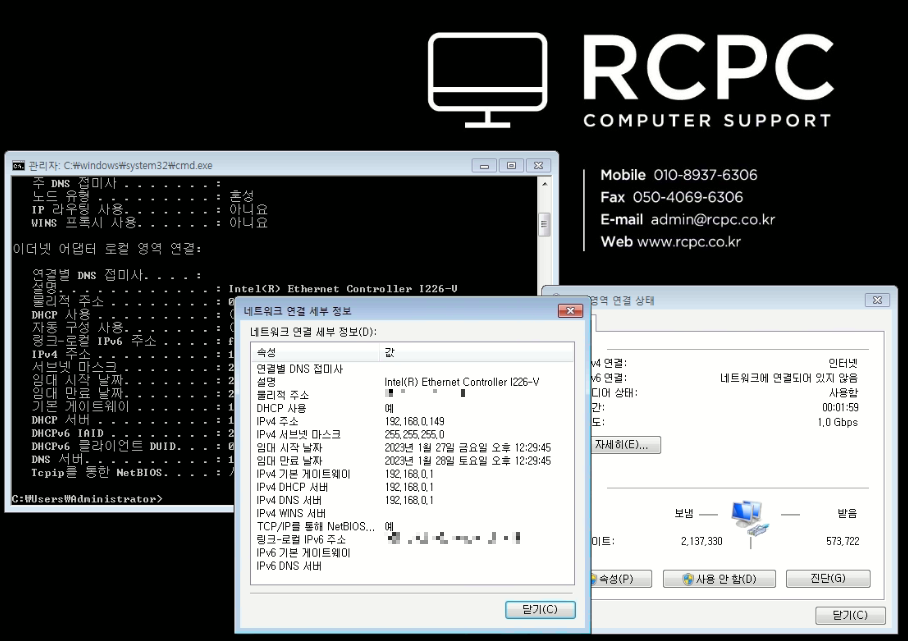Open 속성(P) properties in status window
Screen dimensions: 908x641
point(620,578)
